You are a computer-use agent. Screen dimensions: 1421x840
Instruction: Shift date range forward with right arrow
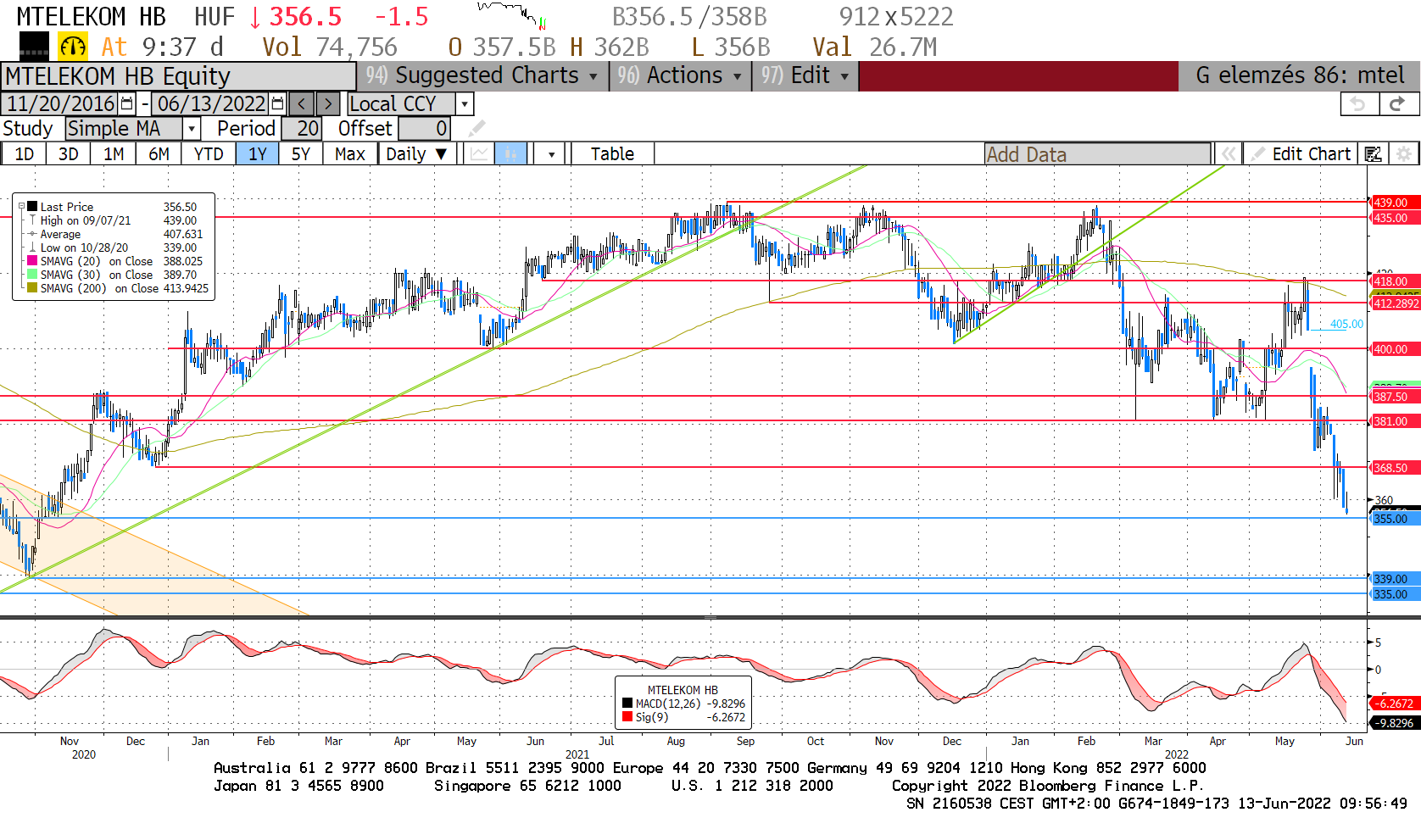coord(328,103)
